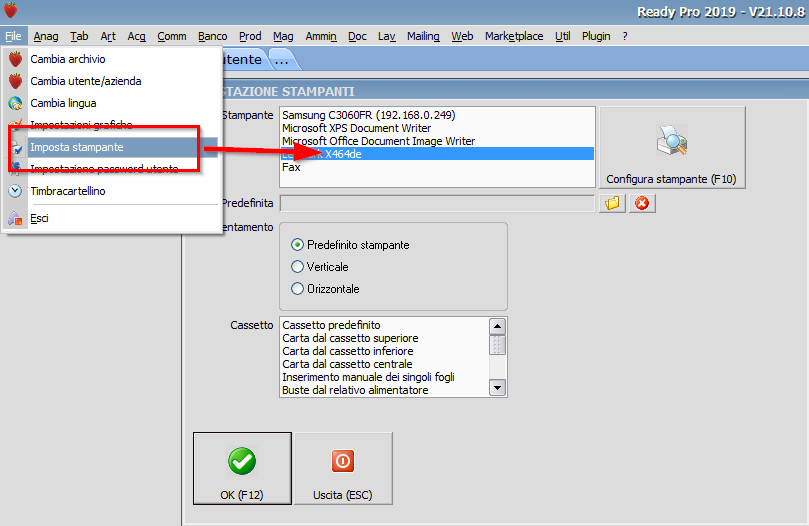The width and height of the screenshot is (809, 526).
Task: Open the Marketplace menu
Action: coord(514,36)
